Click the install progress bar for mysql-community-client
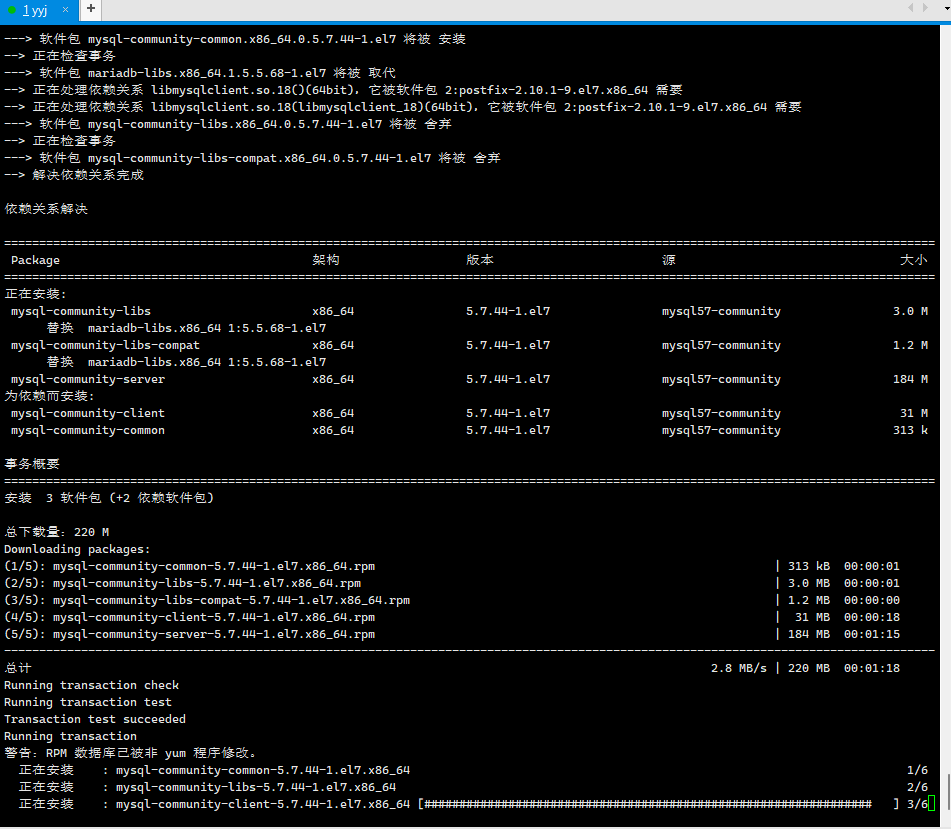951x829 pixels. coord(658,804)
